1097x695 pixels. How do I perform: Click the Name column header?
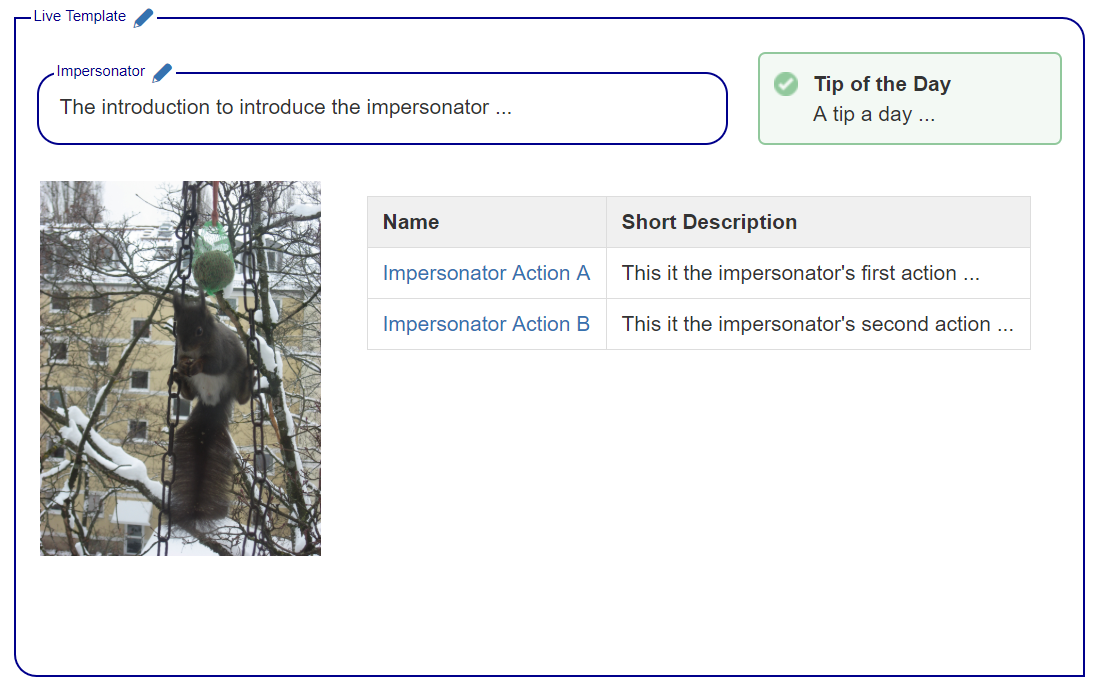(x=411, y=222)
